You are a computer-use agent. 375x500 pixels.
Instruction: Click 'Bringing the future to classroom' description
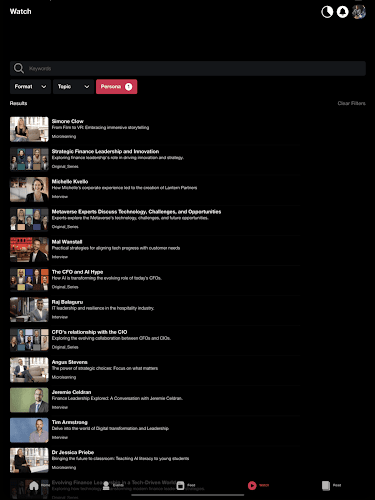(120, 459)
